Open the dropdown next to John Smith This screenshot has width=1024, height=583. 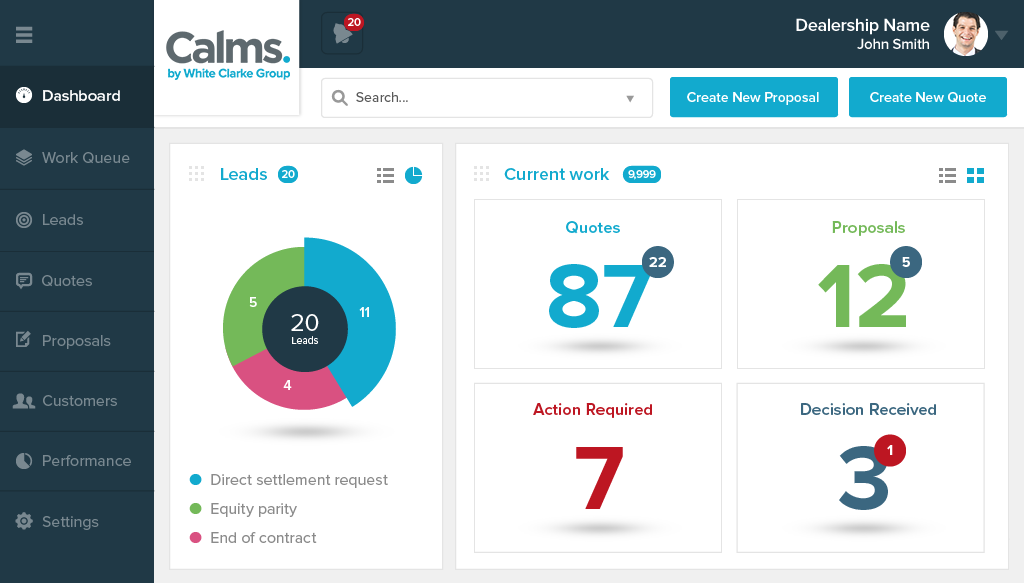tap(1001, 33)
